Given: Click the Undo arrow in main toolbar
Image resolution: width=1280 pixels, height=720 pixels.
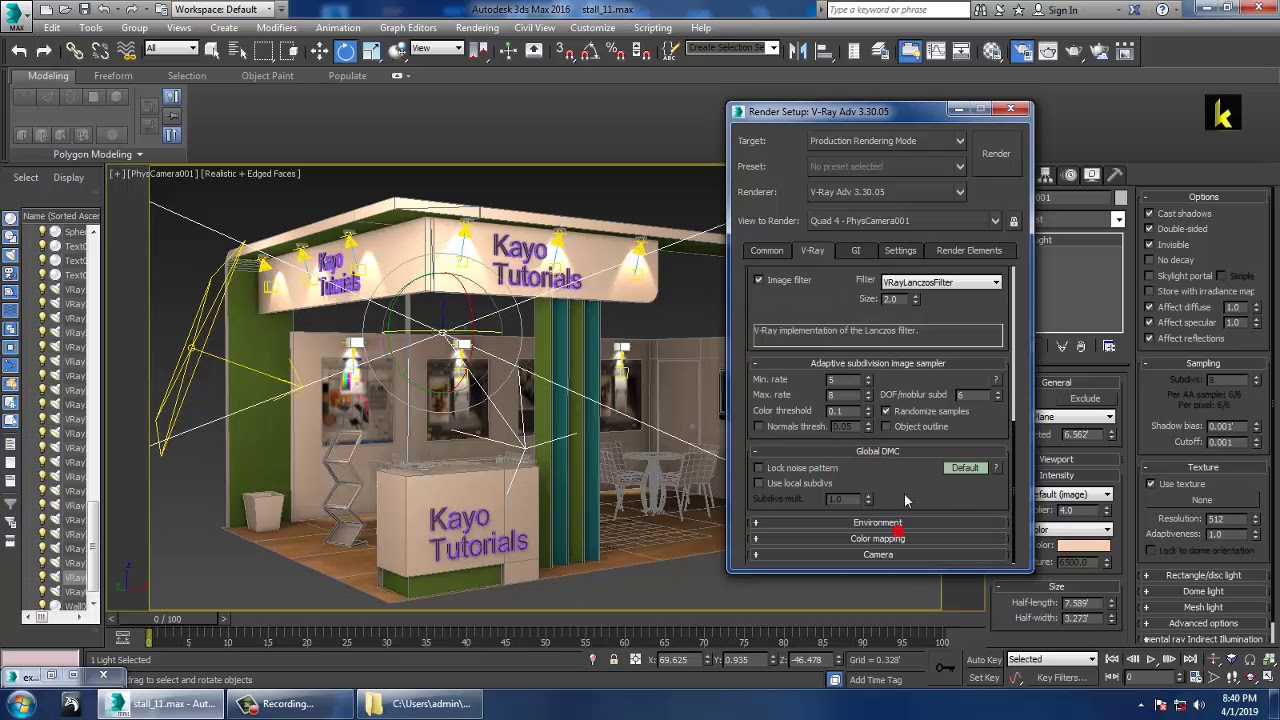Looking at the screenshot, I should (x=19, y=51).
